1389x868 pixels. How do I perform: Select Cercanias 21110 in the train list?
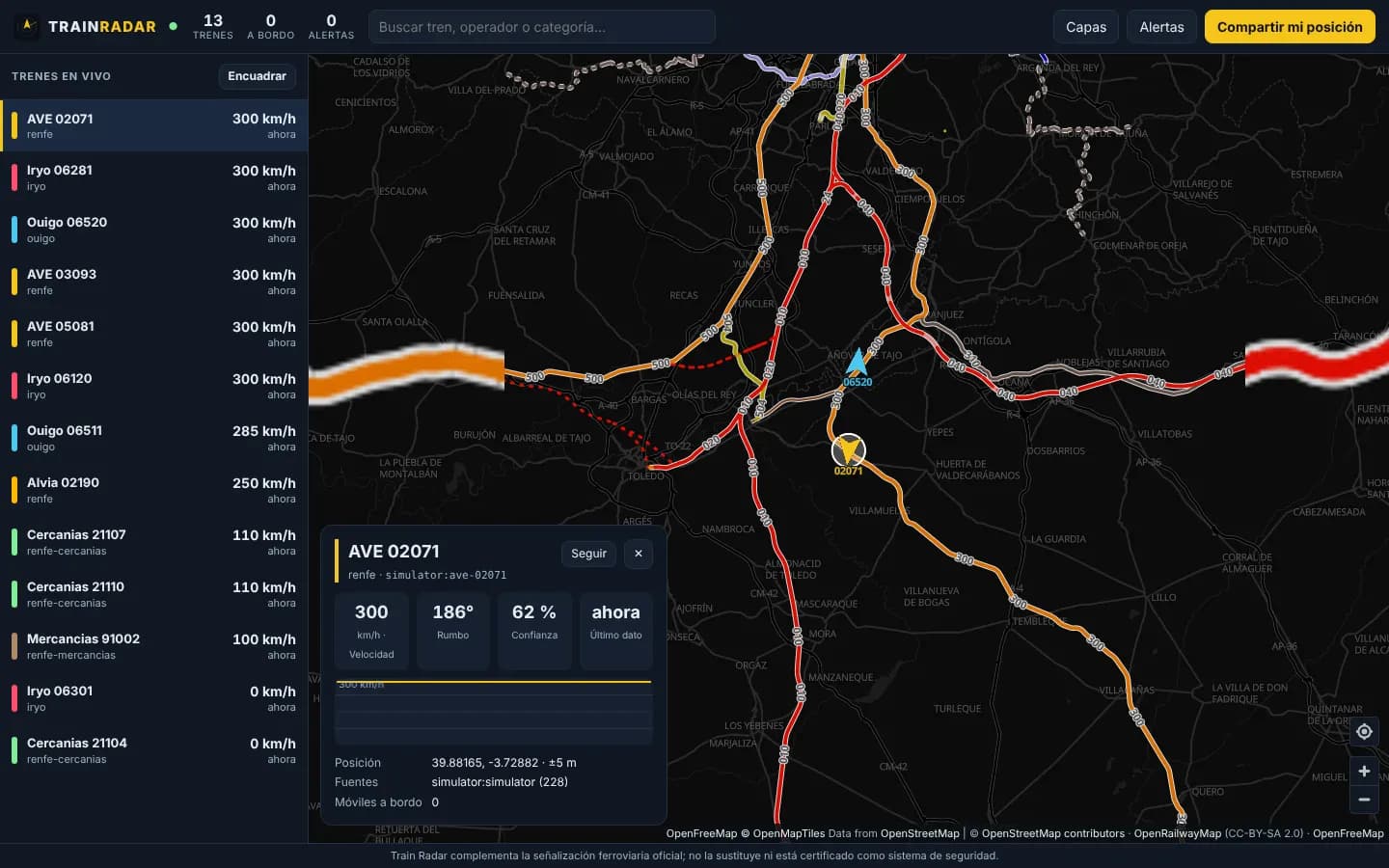tap(154, 594)
